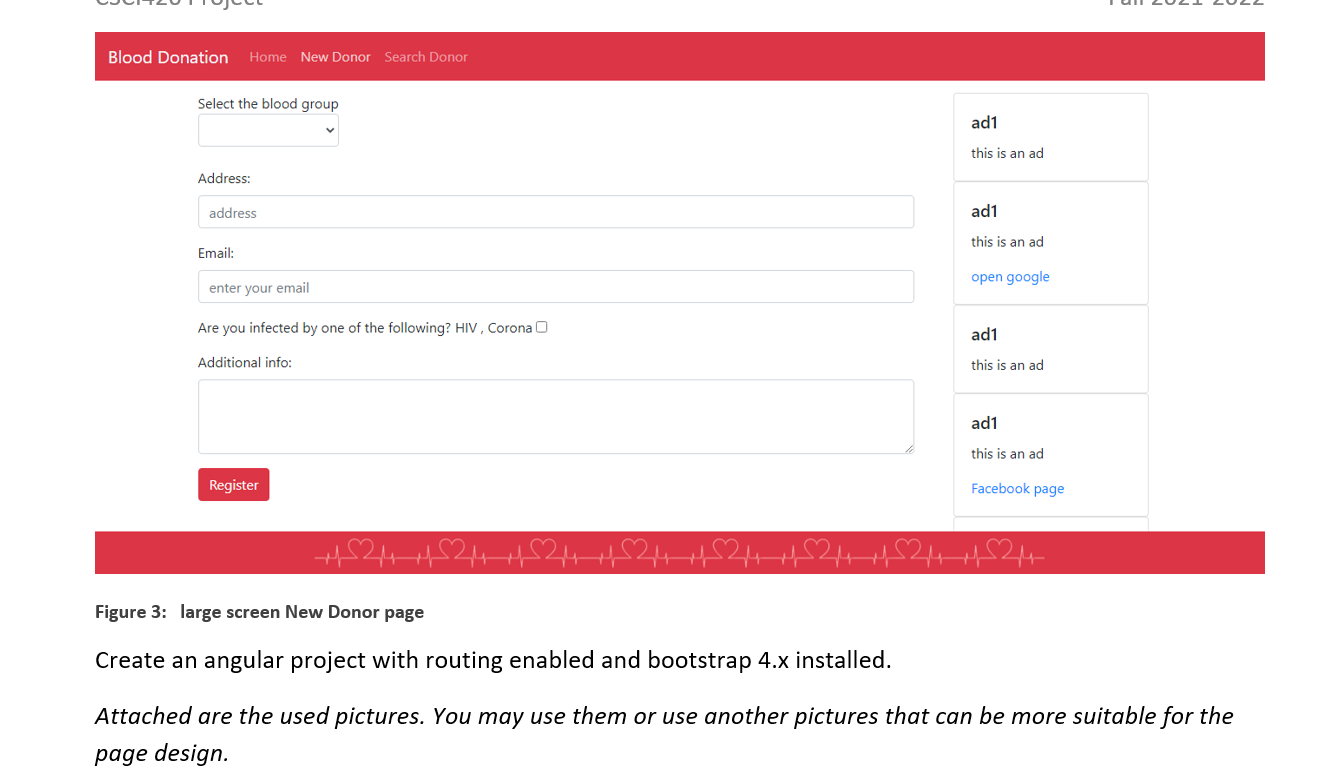Screen dimensions: 1341x770
Task: Submit the form with Register button
Action: (x=234, y=485)
